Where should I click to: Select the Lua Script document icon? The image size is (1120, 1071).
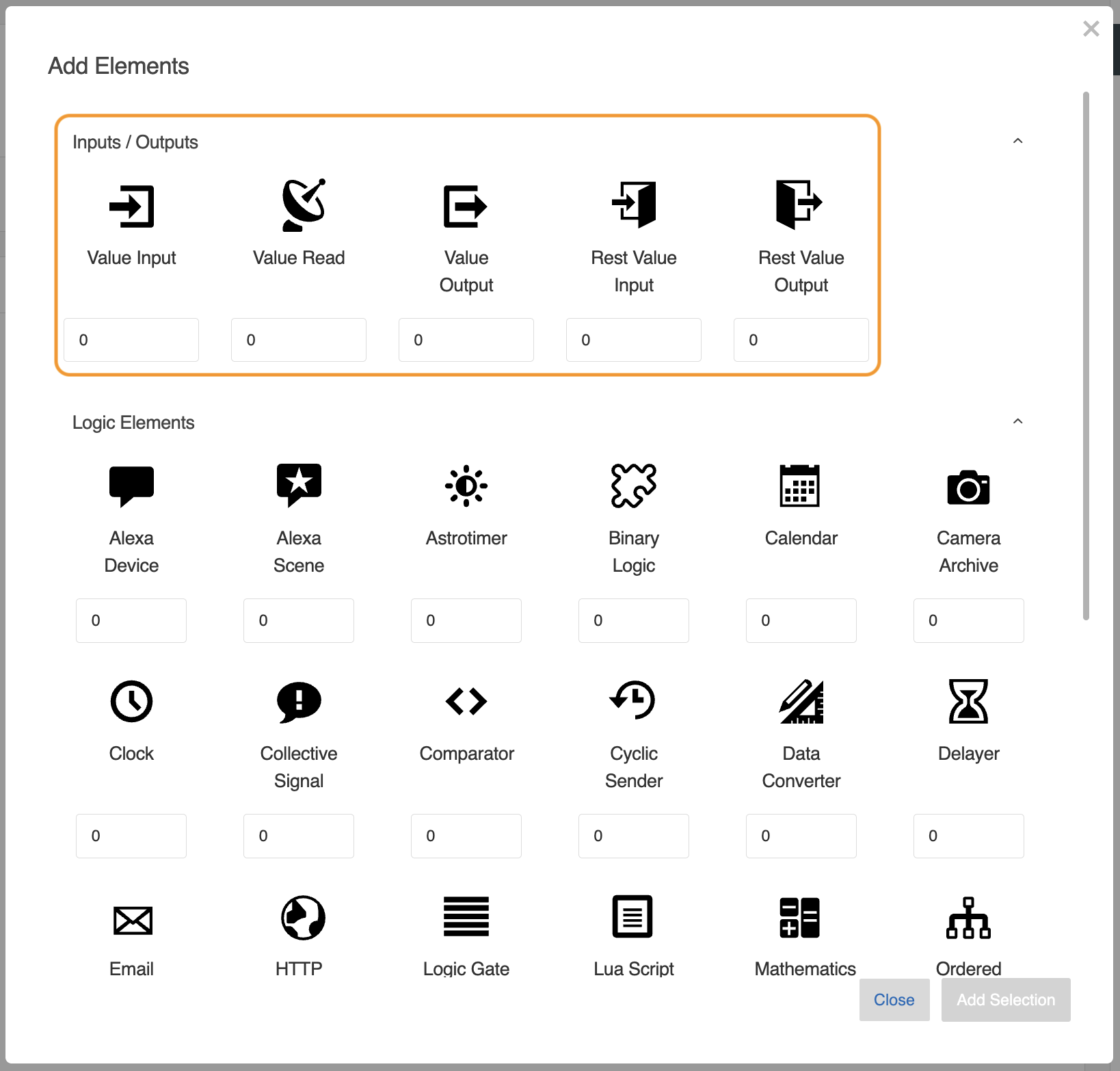click(632, 916)
